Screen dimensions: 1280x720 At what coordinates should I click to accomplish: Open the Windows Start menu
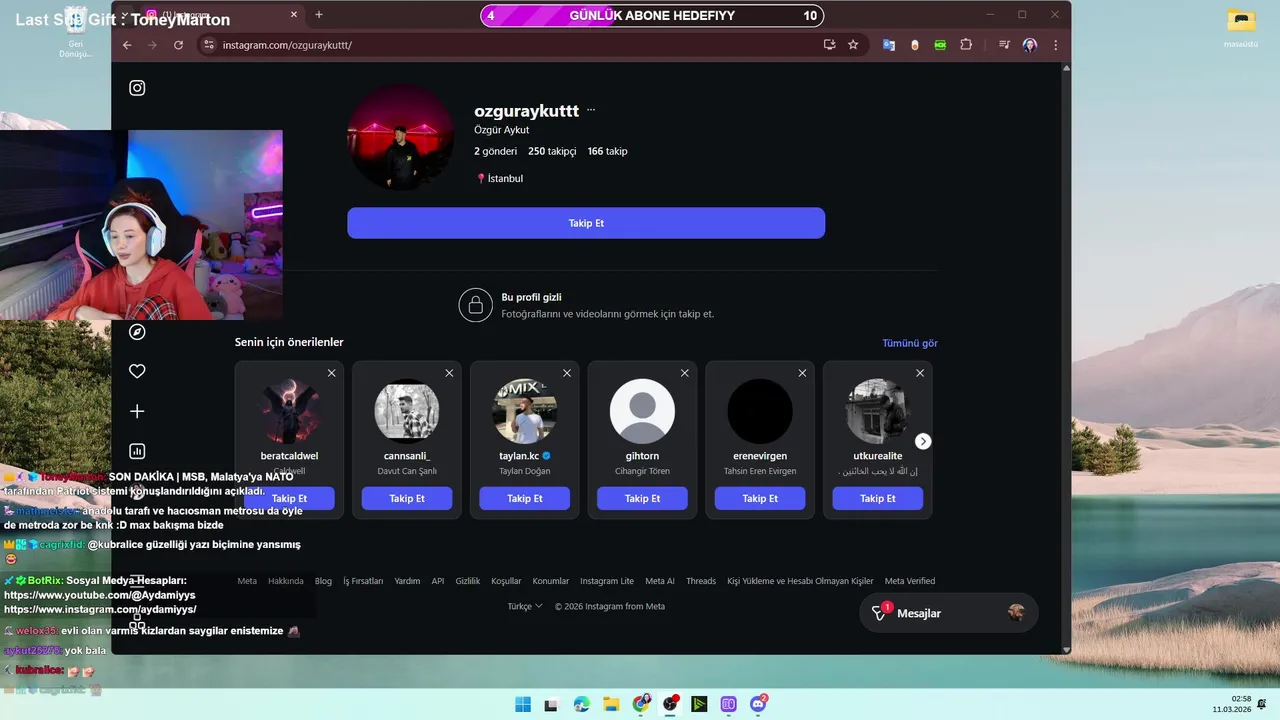point(523,704)
